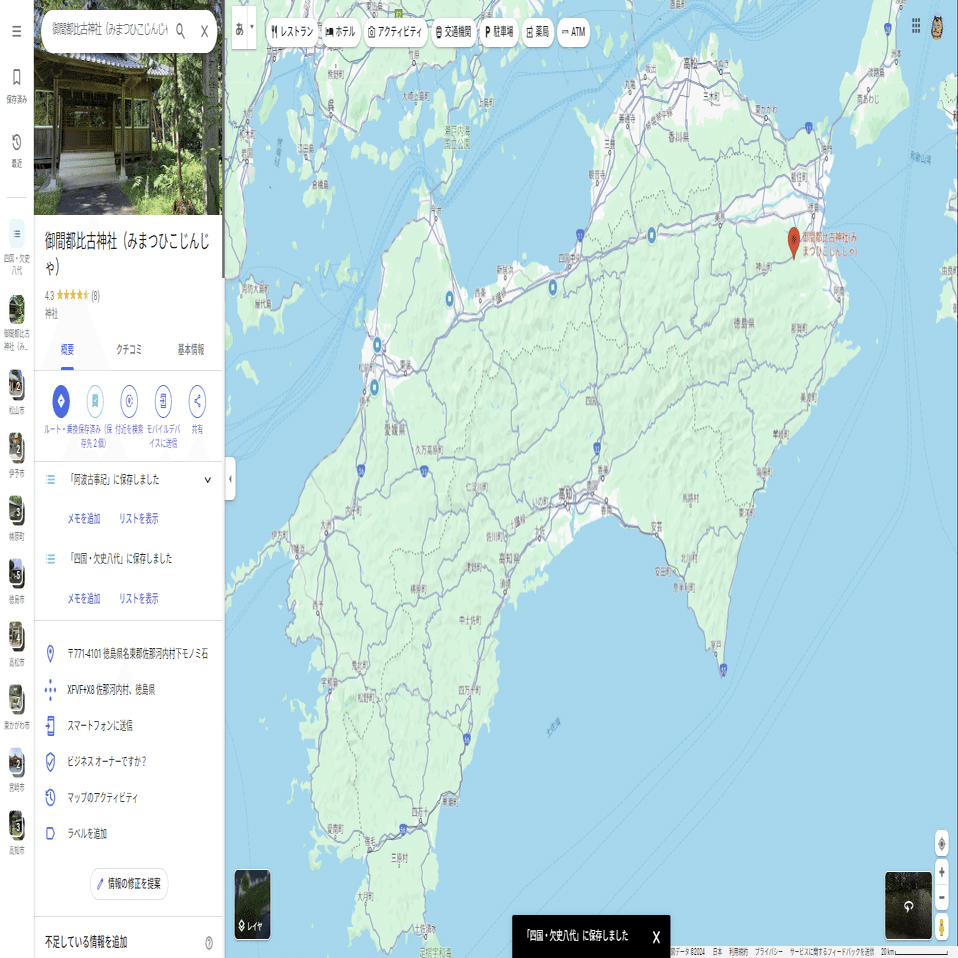Click the address 〒771-4101 row
This screenshot has width=958, height=958.
[x=128, y=654]
